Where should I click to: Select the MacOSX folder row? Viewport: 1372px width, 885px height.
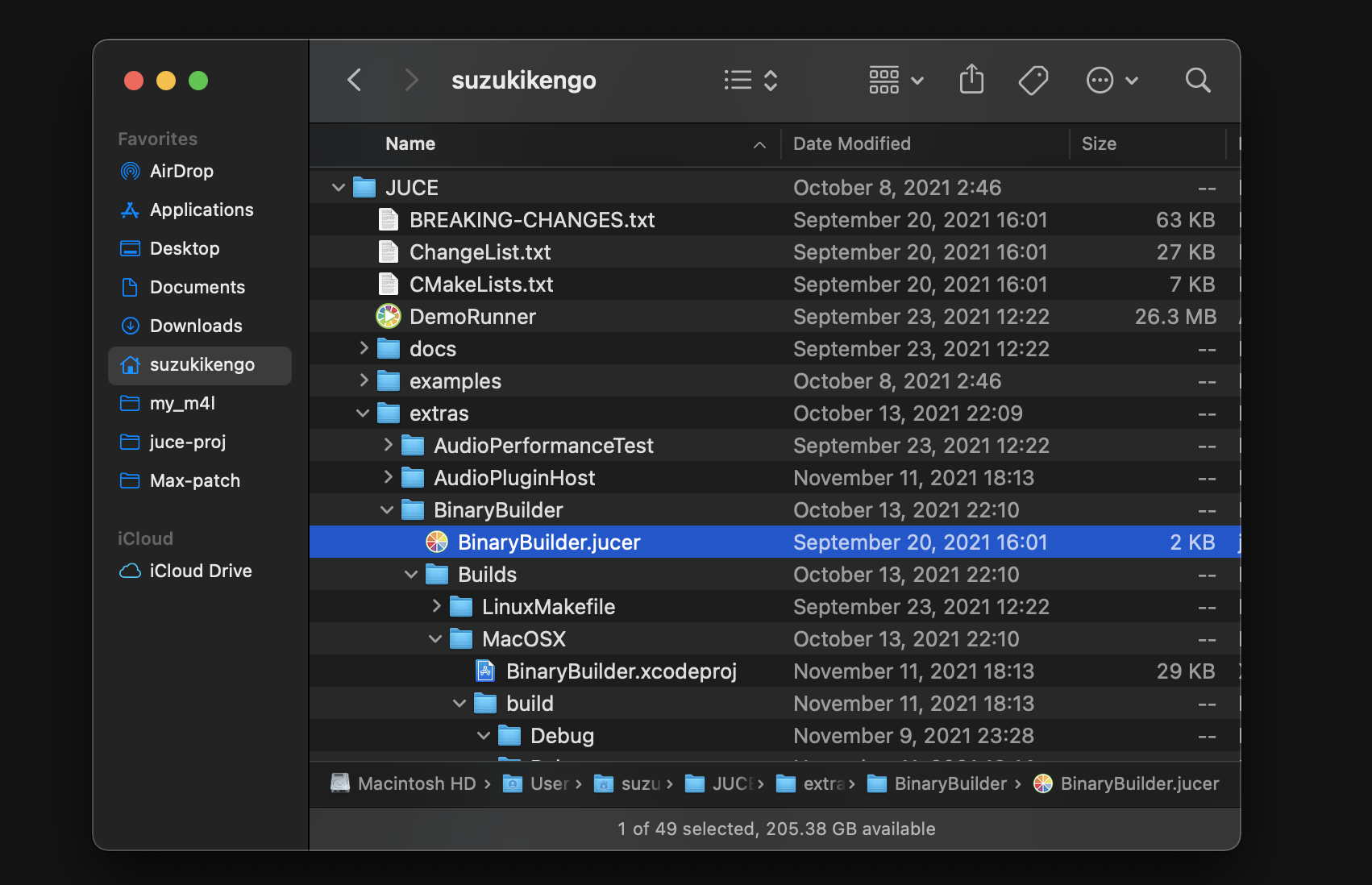coord(774,638)
